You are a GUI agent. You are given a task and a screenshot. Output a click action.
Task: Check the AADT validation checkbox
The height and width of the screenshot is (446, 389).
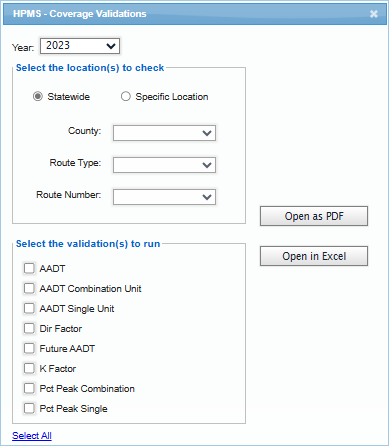(29, 268)
